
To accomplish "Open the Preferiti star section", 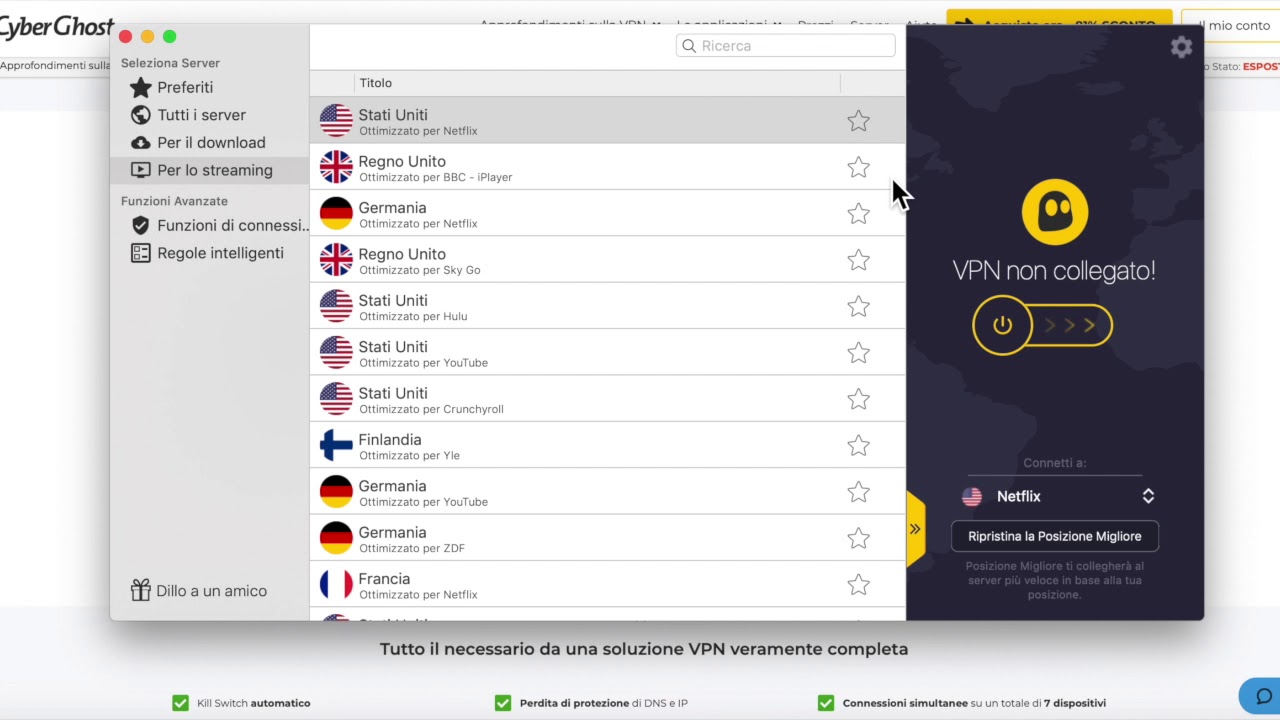I will pyautogui.click(x=186, y=87).
